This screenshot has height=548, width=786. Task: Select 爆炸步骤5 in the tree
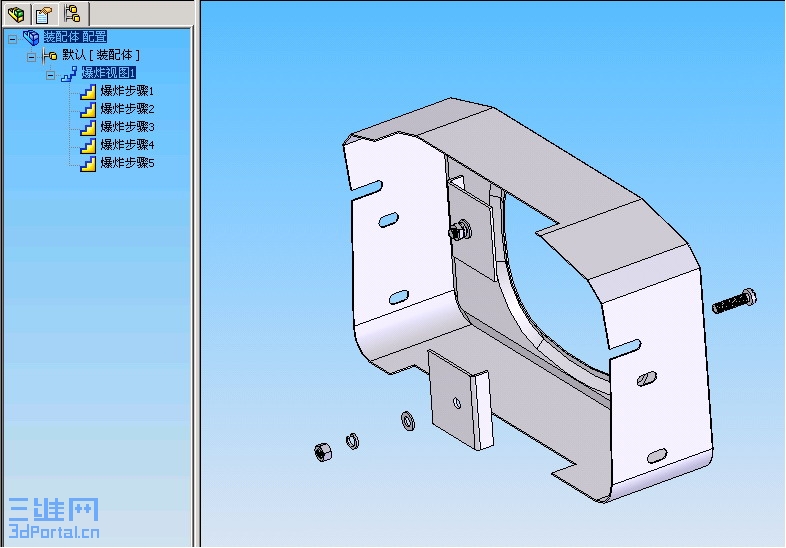[x=127, y=163]
